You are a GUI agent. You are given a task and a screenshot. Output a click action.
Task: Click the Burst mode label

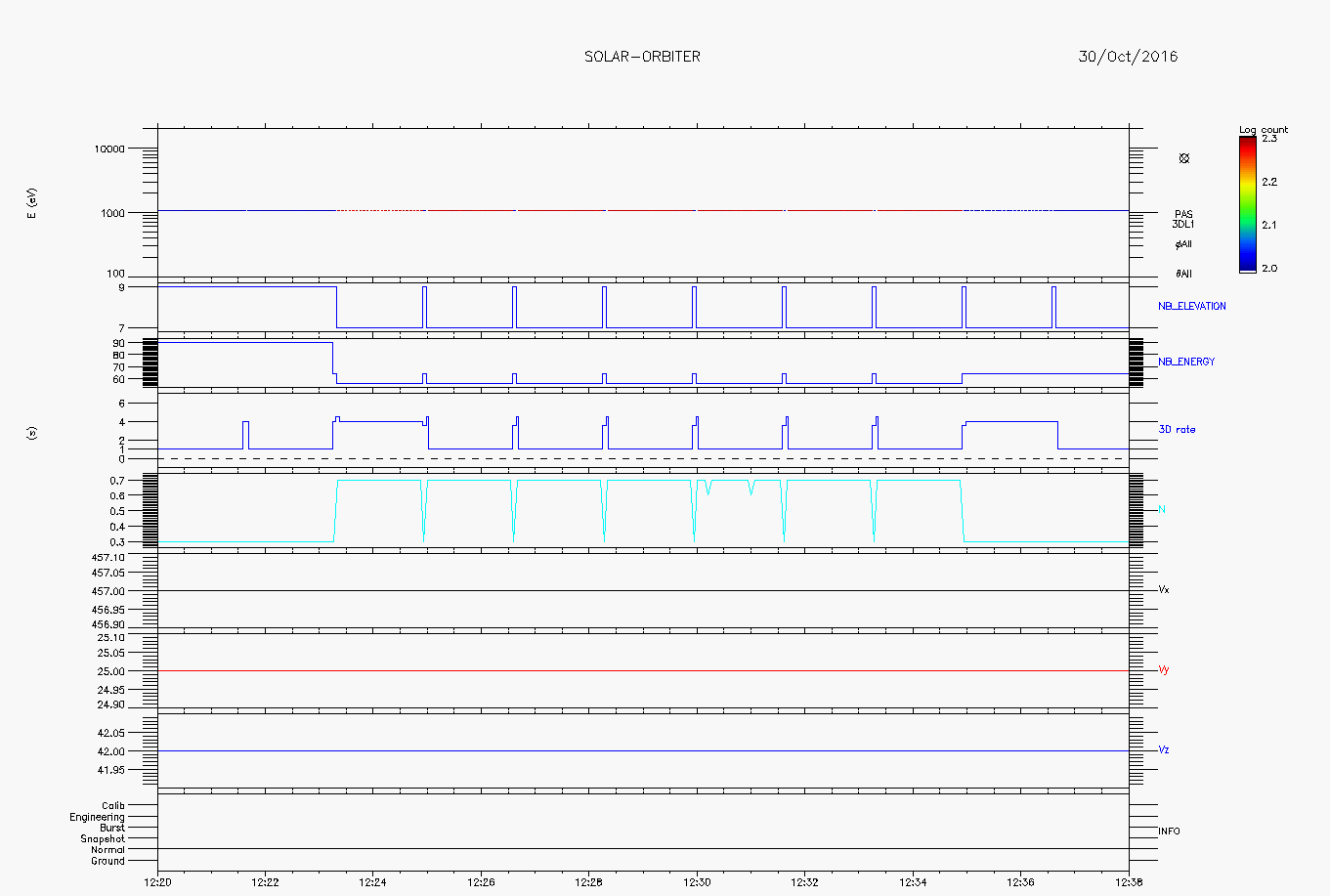click(112, 828)
